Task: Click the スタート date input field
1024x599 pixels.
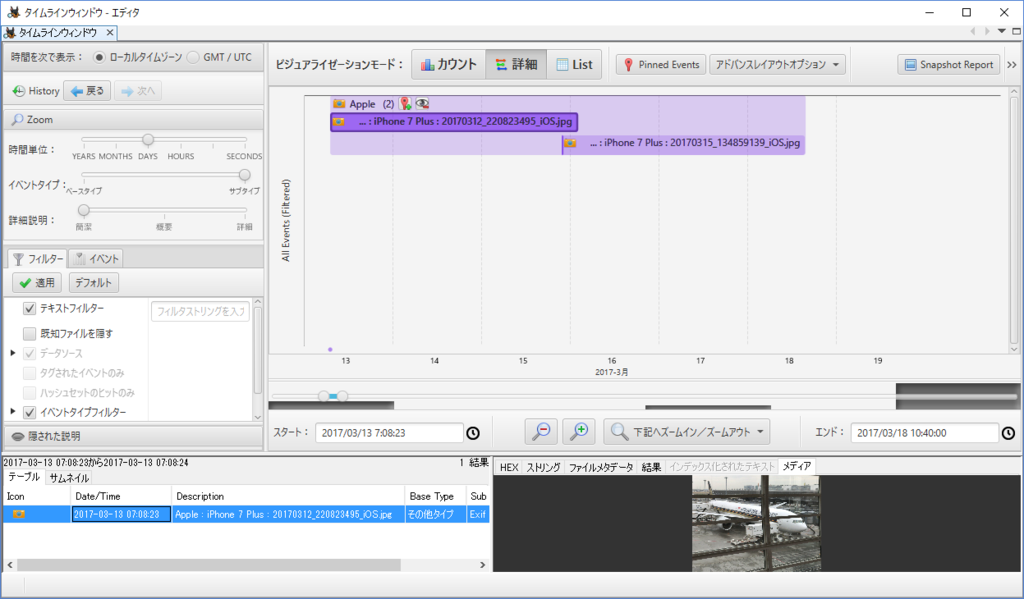Action: click(x=389, y=432)
